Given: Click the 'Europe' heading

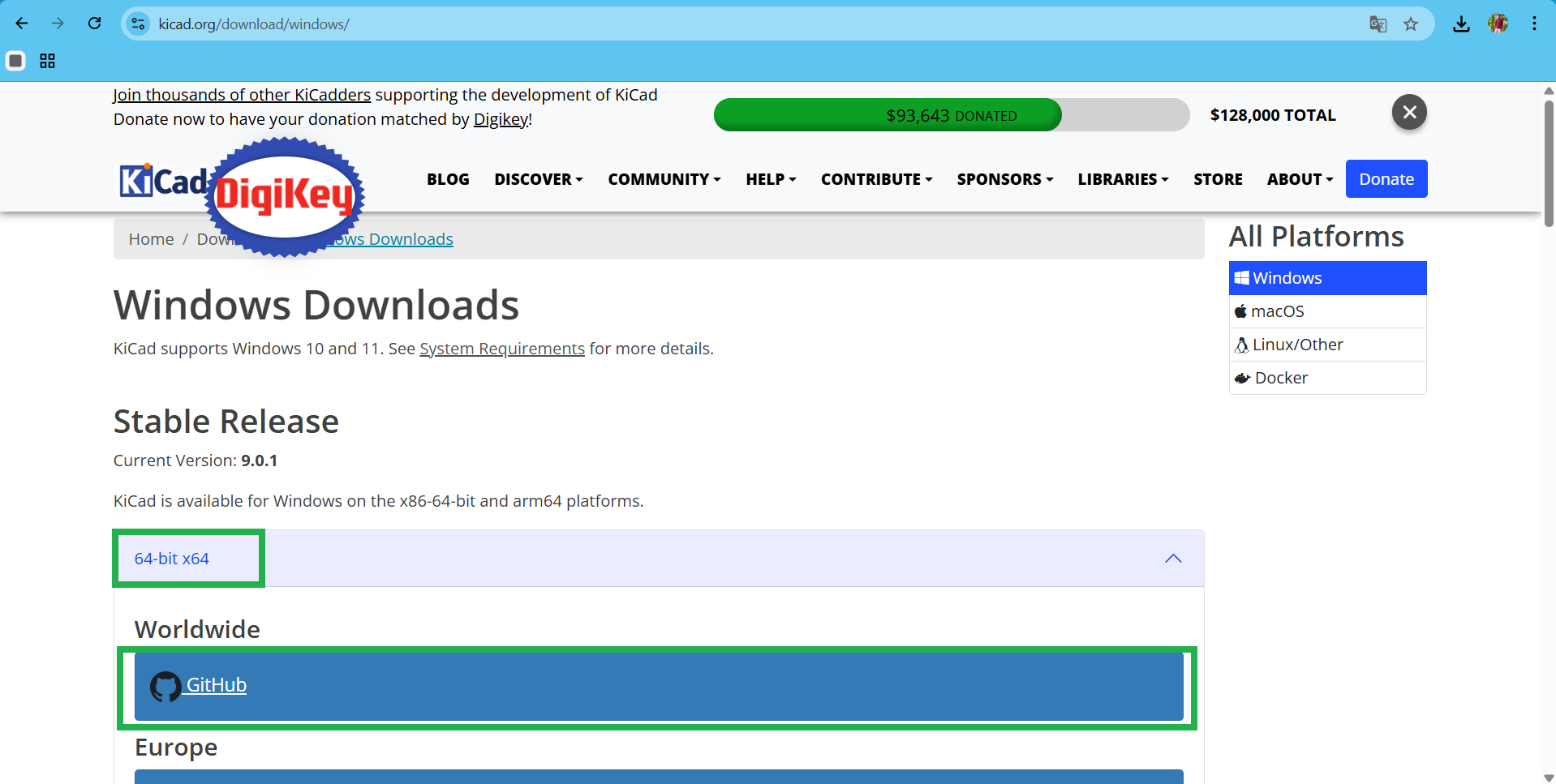Looking at the screenshot, I should (x=176, y=748).
